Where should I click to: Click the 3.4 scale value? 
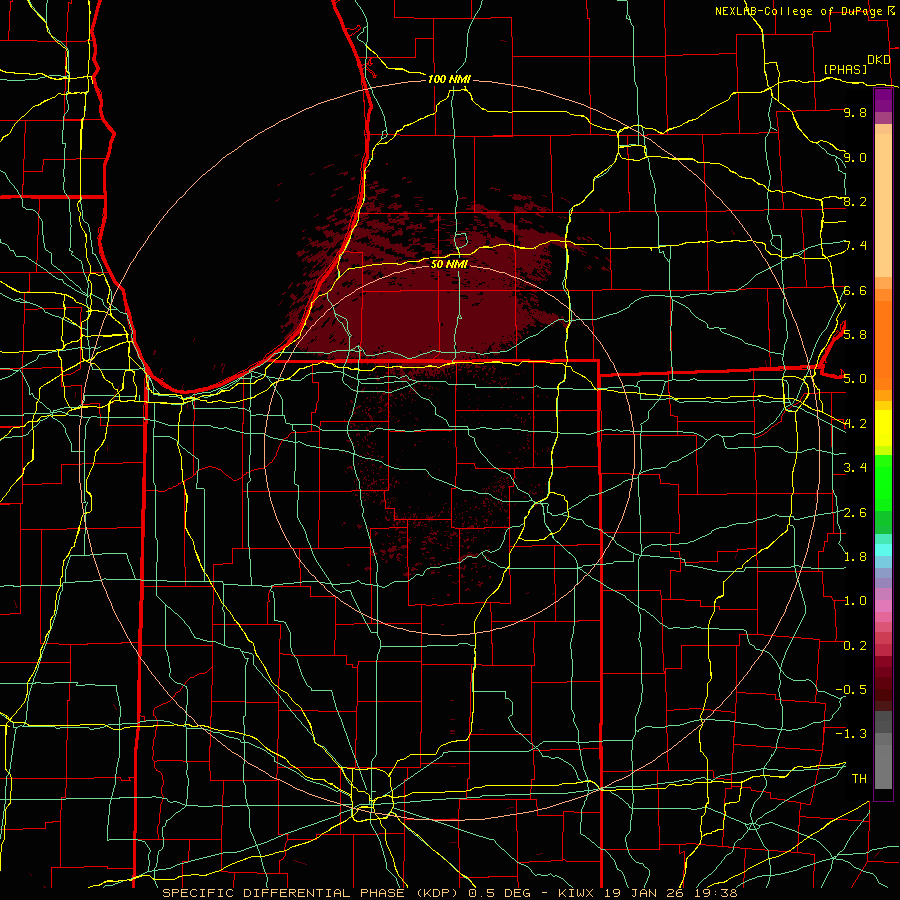(855, 468)
